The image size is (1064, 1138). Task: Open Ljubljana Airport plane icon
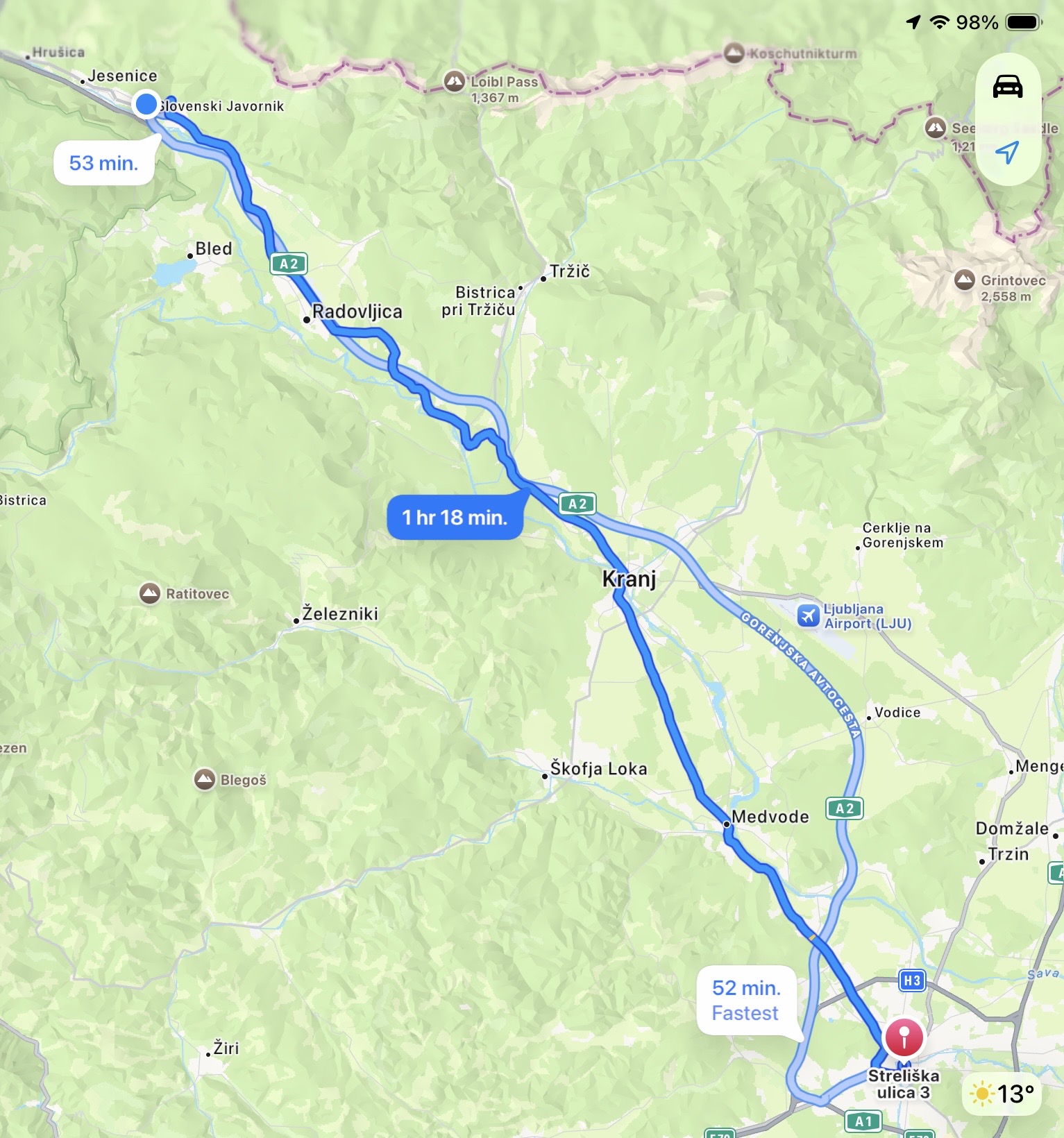(x=809, y=615)
